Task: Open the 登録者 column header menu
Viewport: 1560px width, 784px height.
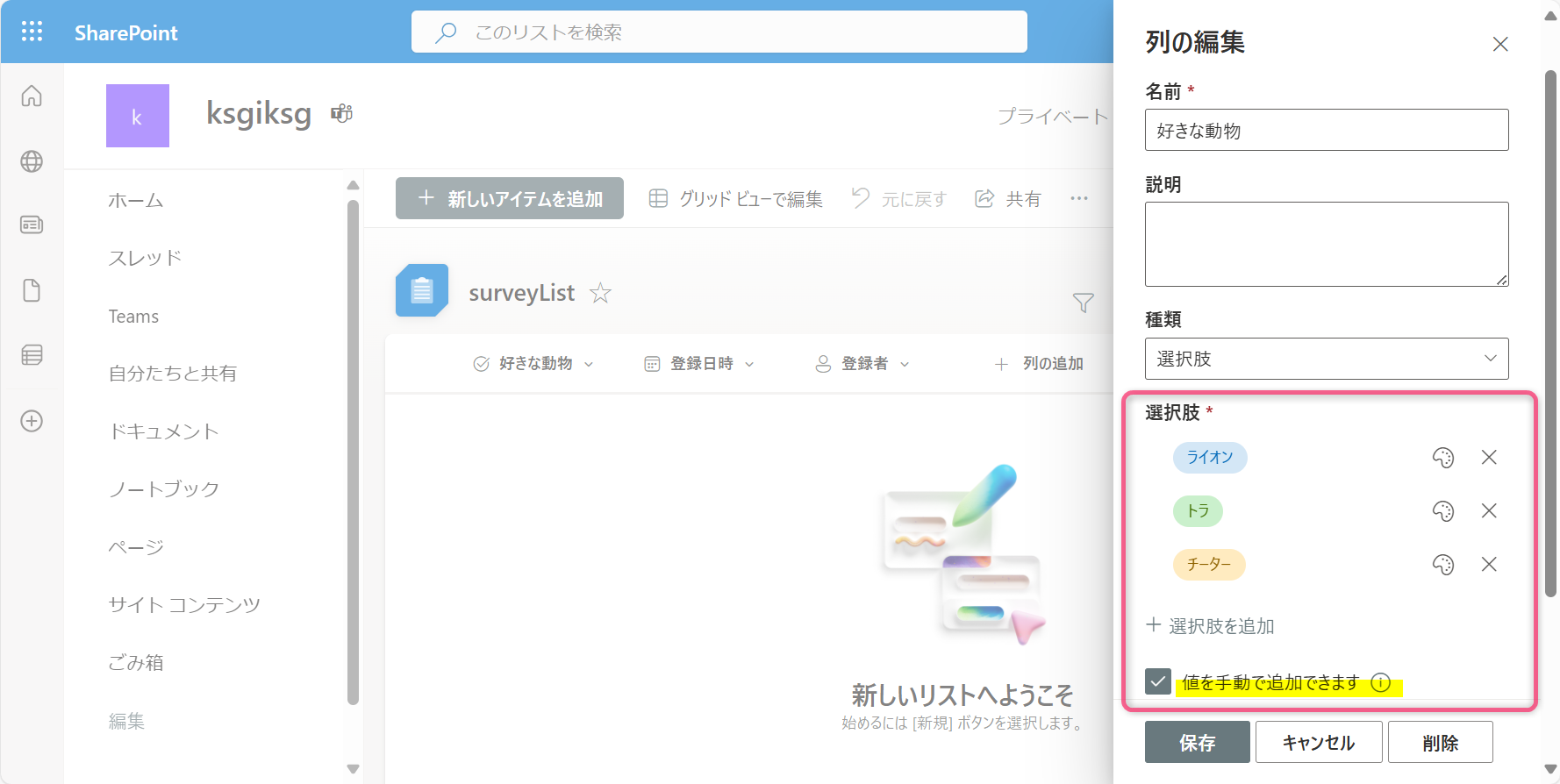Action: [862, 363]
